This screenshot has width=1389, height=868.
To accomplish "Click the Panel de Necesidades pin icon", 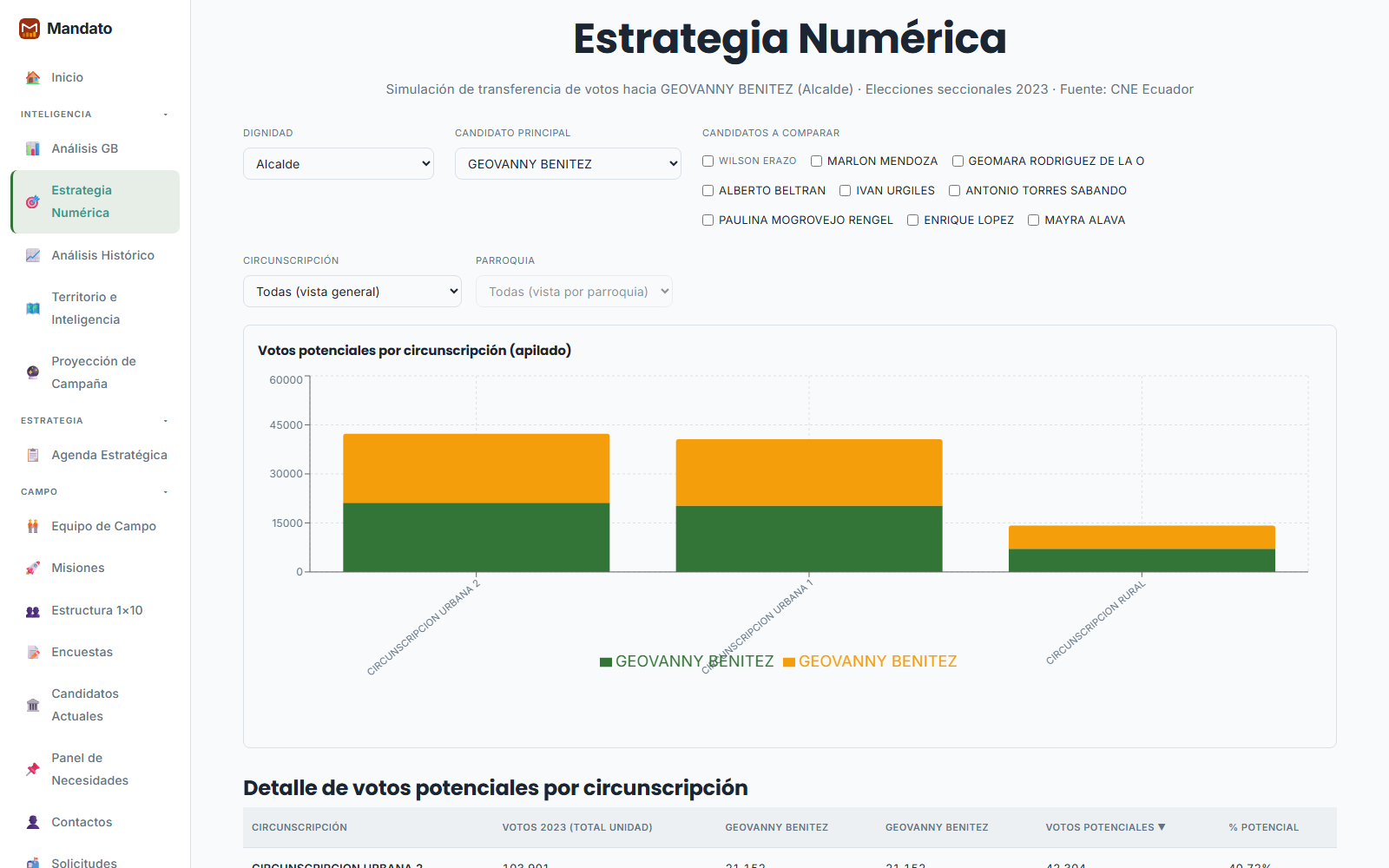I will [33, 769].
